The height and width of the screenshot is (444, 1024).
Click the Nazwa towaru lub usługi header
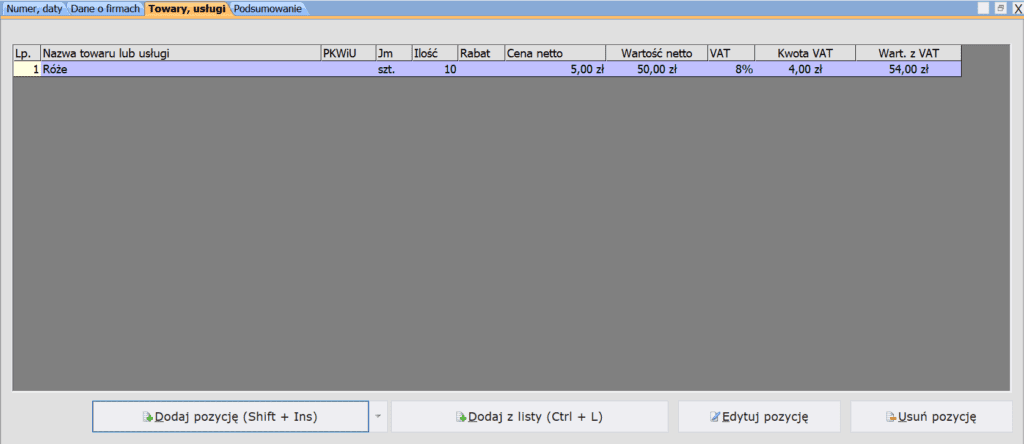(180, 53)
